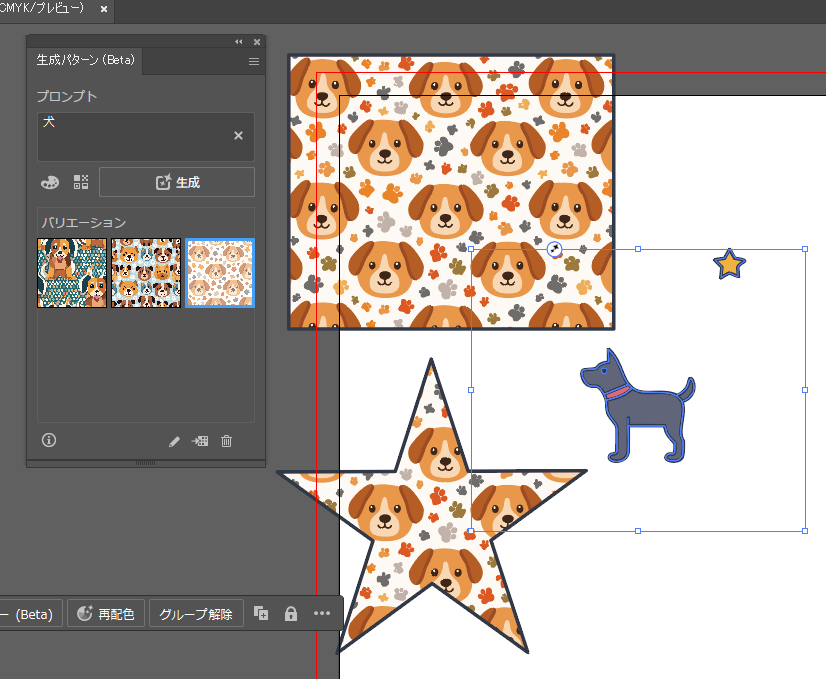Click the 再配色 recolor button
826x679 pixels.
click(x=107, y=614)
